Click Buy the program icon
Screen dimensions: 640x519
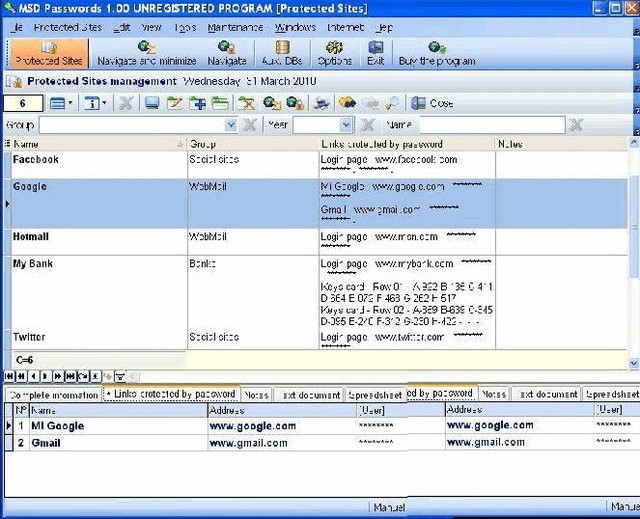[436, 53]
